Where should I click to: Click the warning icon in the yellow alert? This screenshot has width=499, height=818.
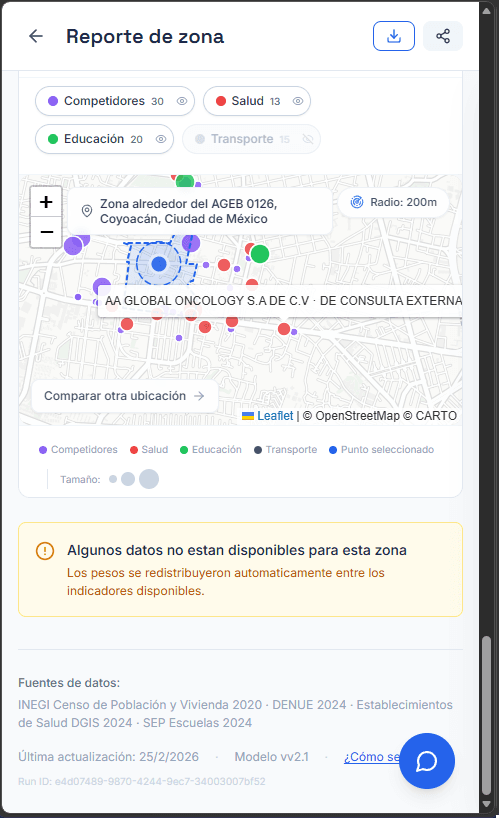[x=45, y=550]
